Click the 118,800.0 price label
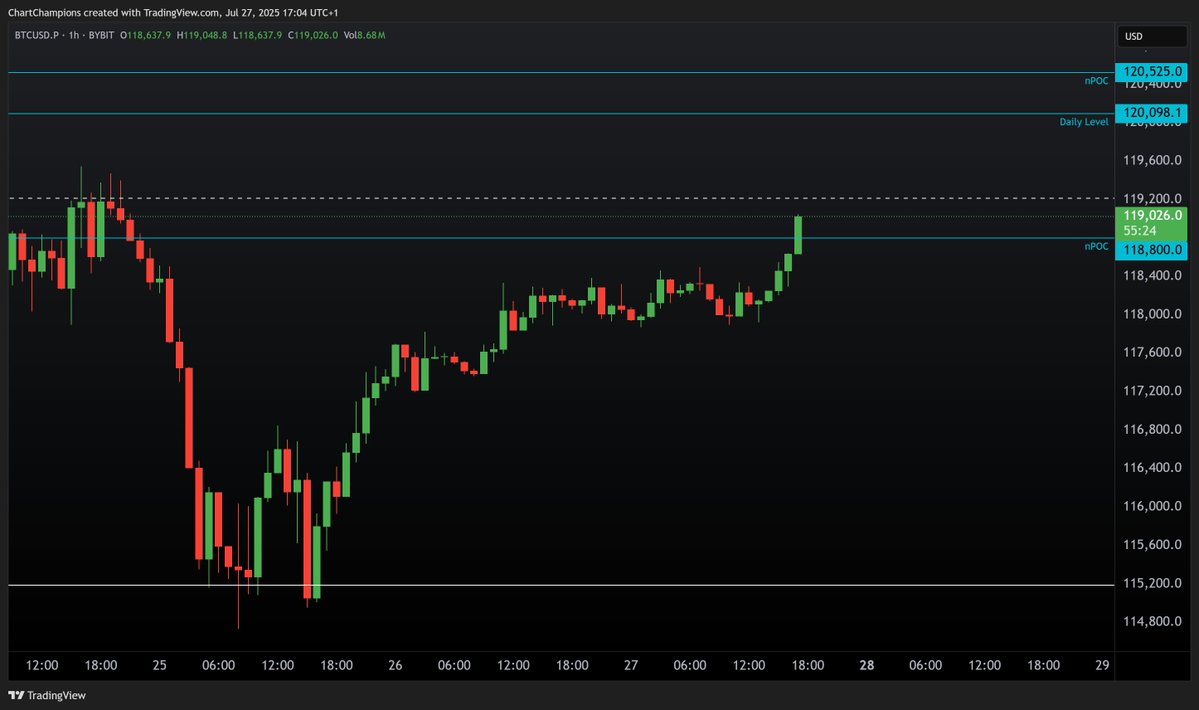 pyautogui.click(x=1151, y=250)
